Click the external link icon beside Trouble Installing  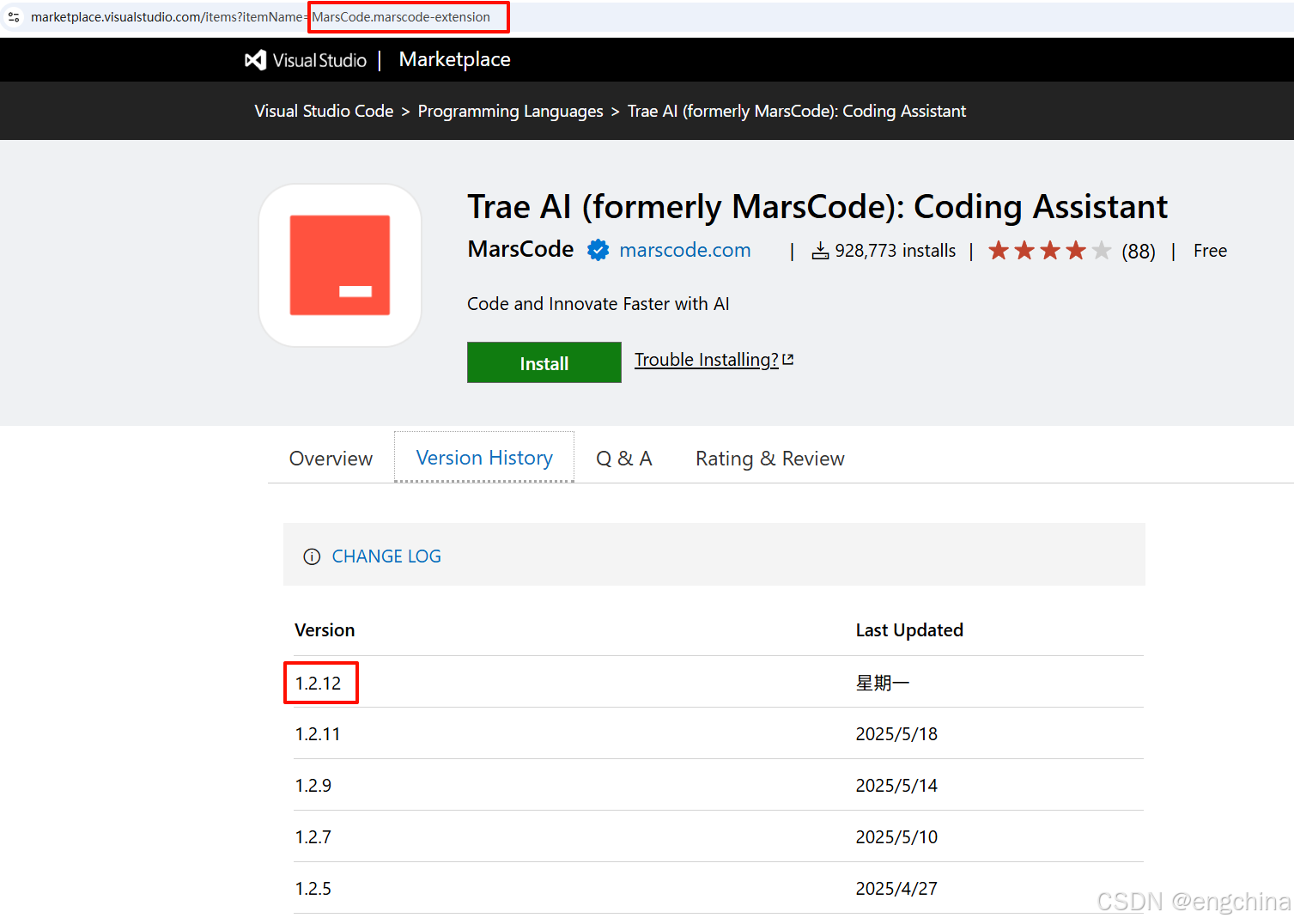(788, 360)
